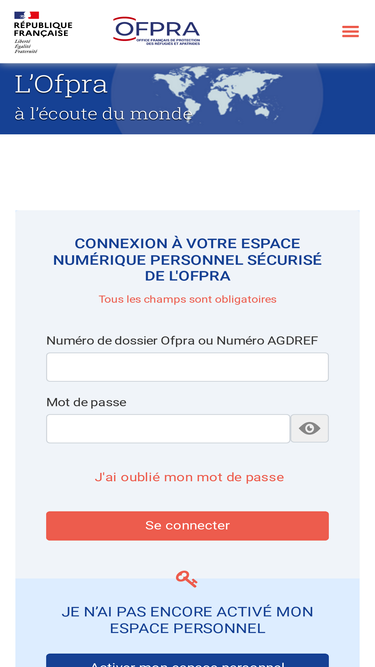Click the Mot de passe label
The width and height of the screenshot is (375, 667).
[x=86, y=402]
